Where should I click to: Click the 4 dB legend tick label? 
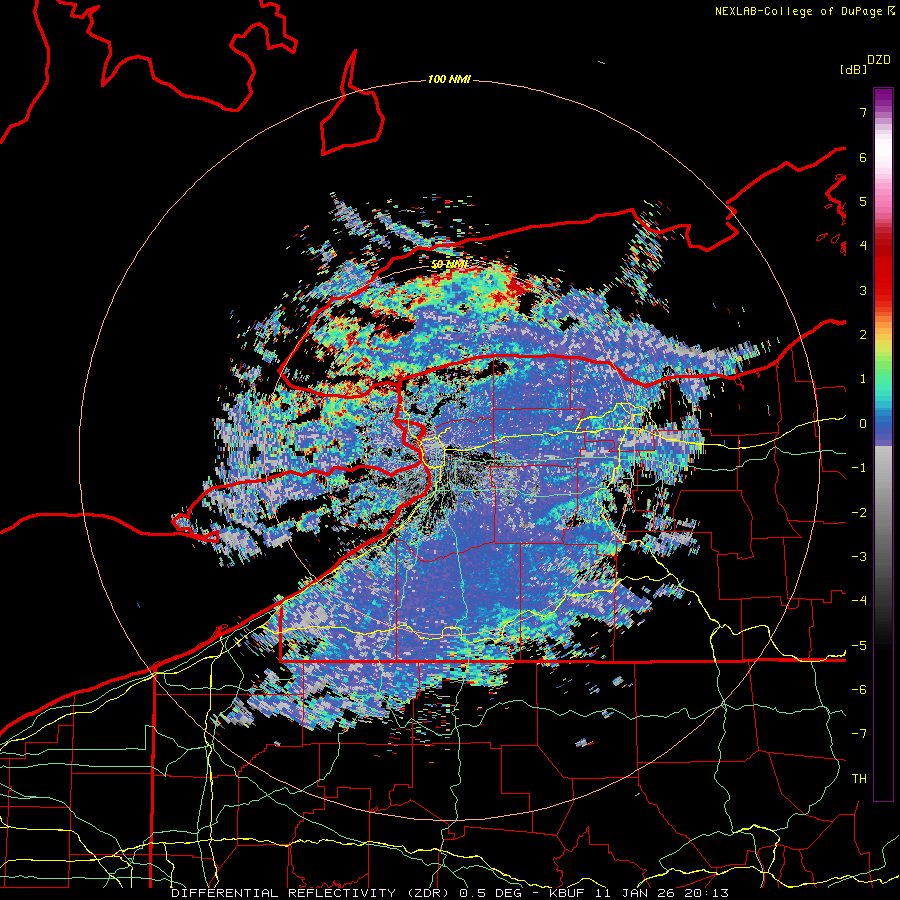click(863, 246)
